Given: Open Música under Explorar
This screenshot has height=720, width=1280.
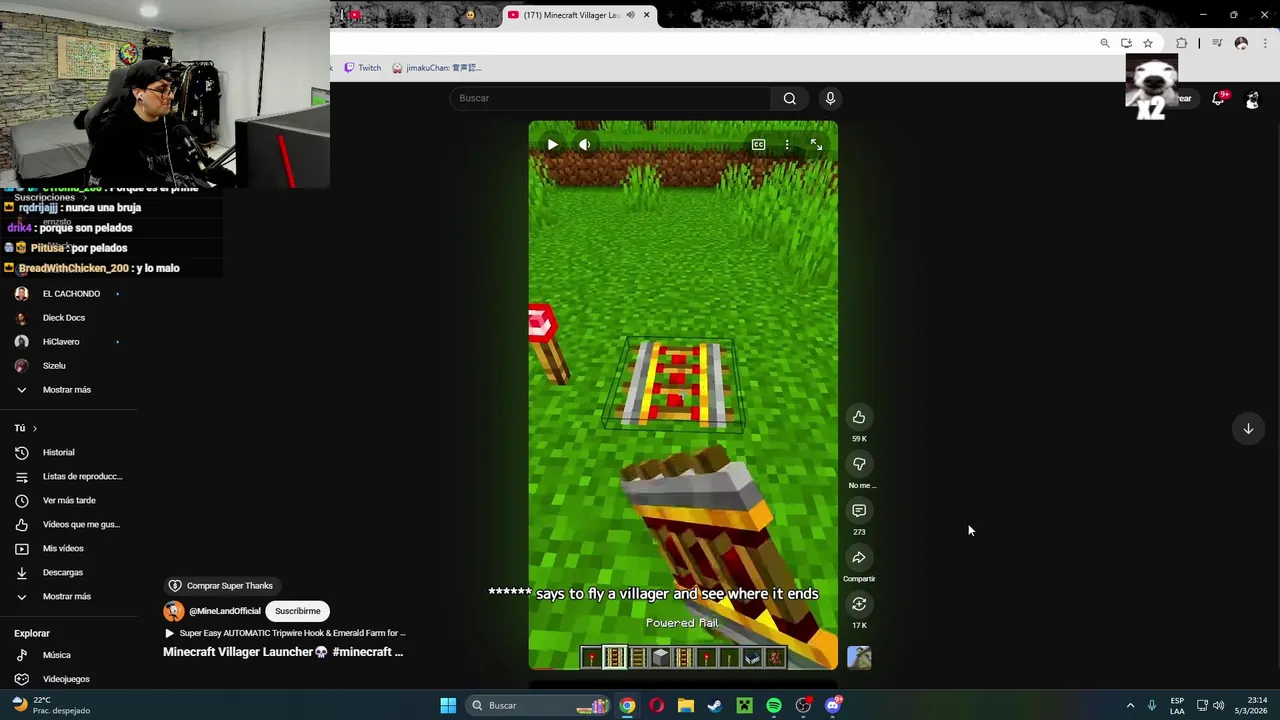Looking at the screenshot, I should [x=55, y=655].
